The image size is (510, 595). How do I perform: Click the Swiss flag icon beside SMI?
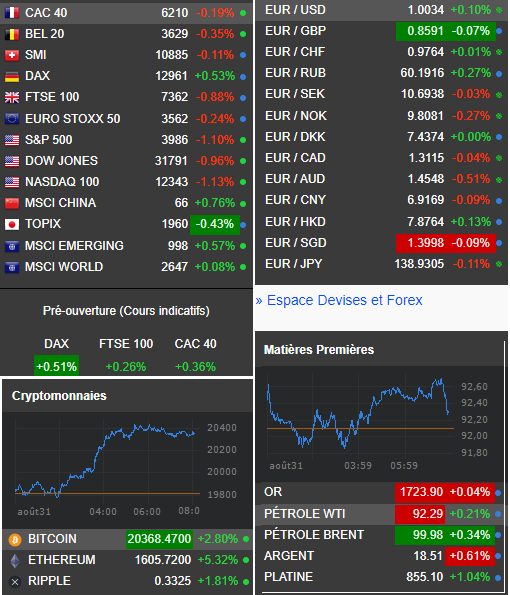(x=12, y=55)
